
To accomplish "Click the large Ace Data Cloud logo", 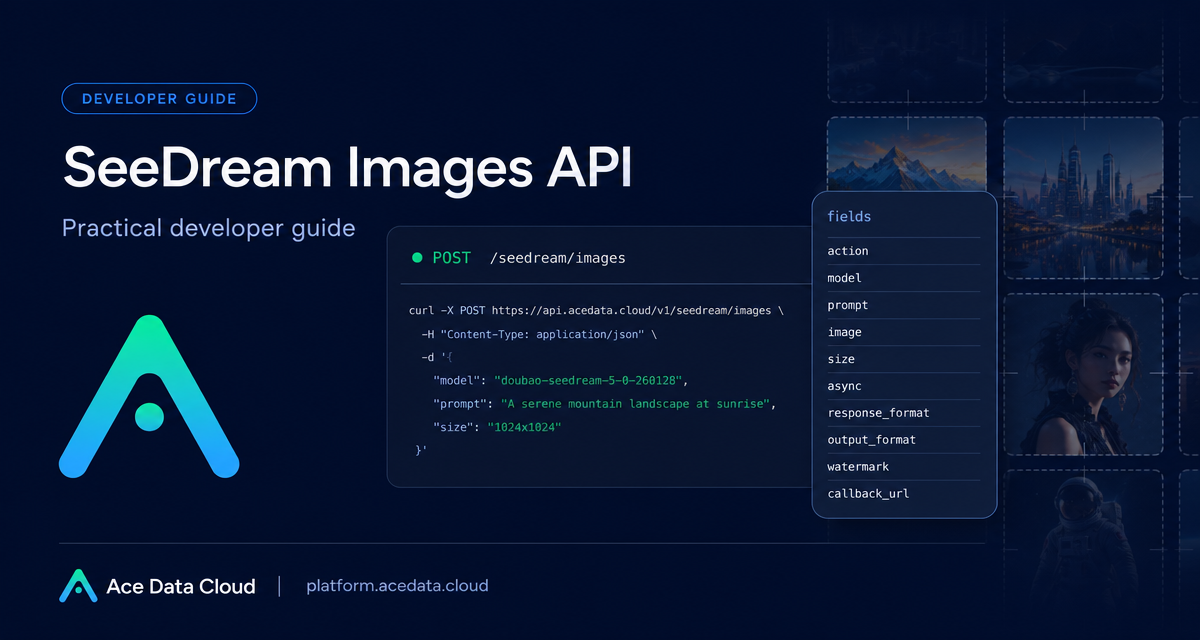I will [149, 396].
